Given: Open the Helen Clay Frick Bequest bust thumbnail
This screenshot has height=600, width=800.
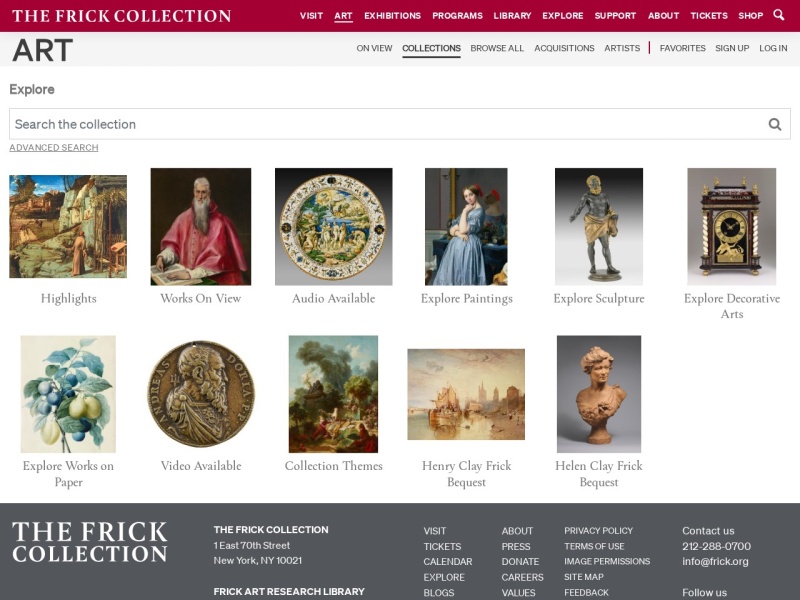Looking at the screenshot, I should pyautogui.click(x=599, y=394).
